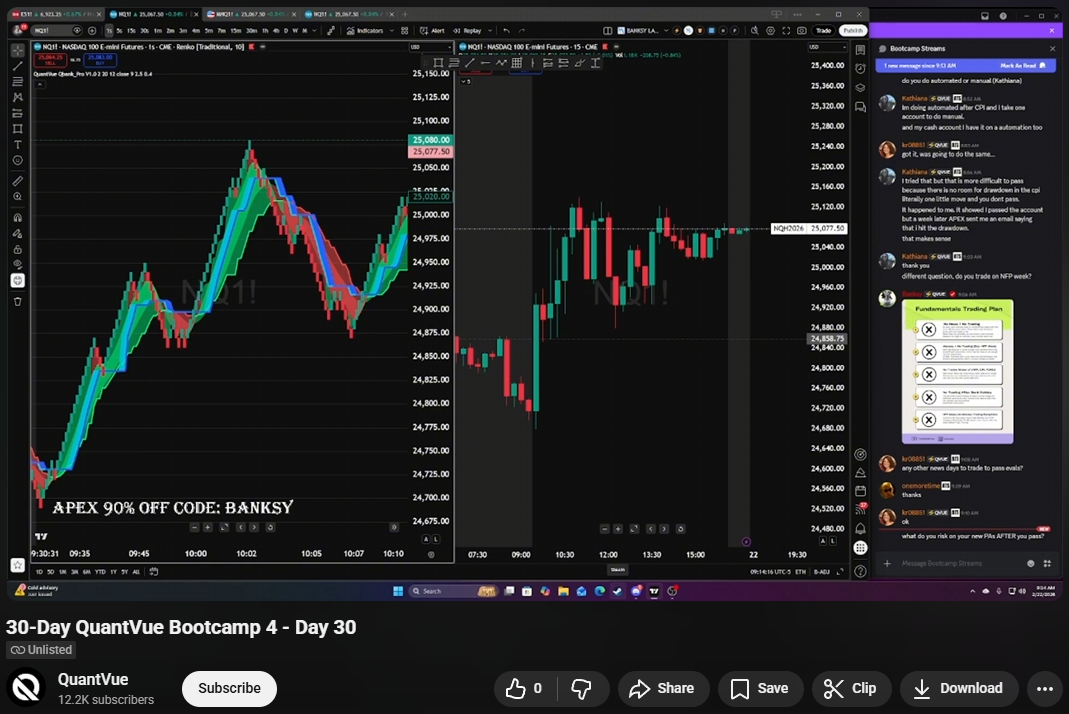Expand the Indicators dropdown arrow
1069x714 pixels.
(x=392, y=31)
